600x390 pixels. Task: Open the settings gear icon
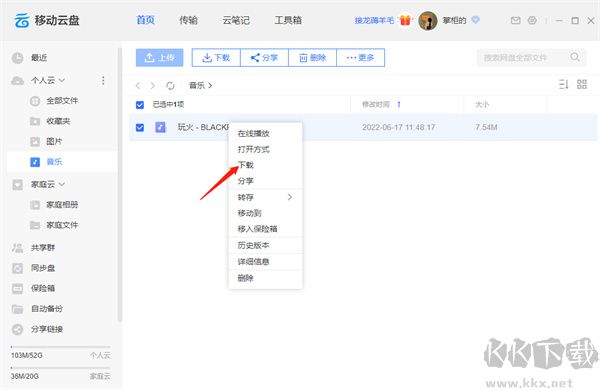532,20
